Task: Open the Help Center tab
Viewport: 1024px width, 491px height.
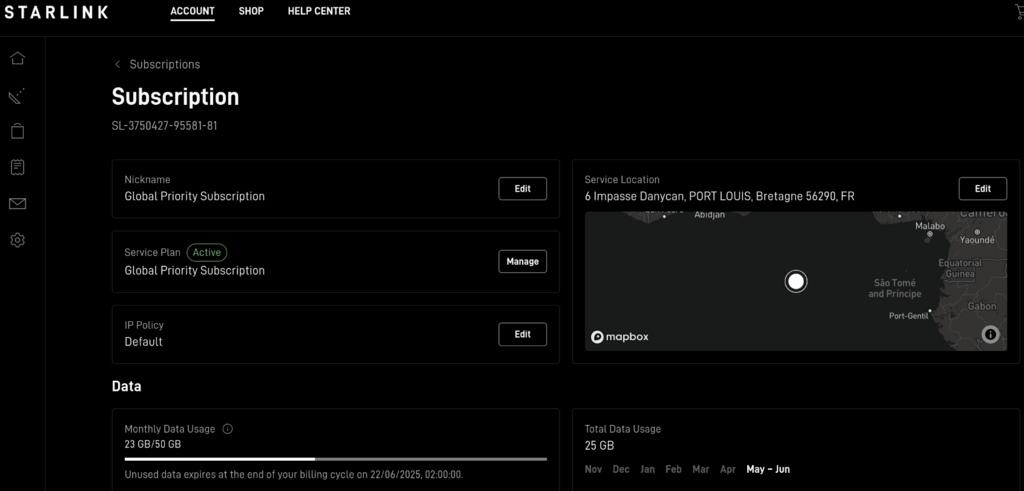Action: click(319, 11)
